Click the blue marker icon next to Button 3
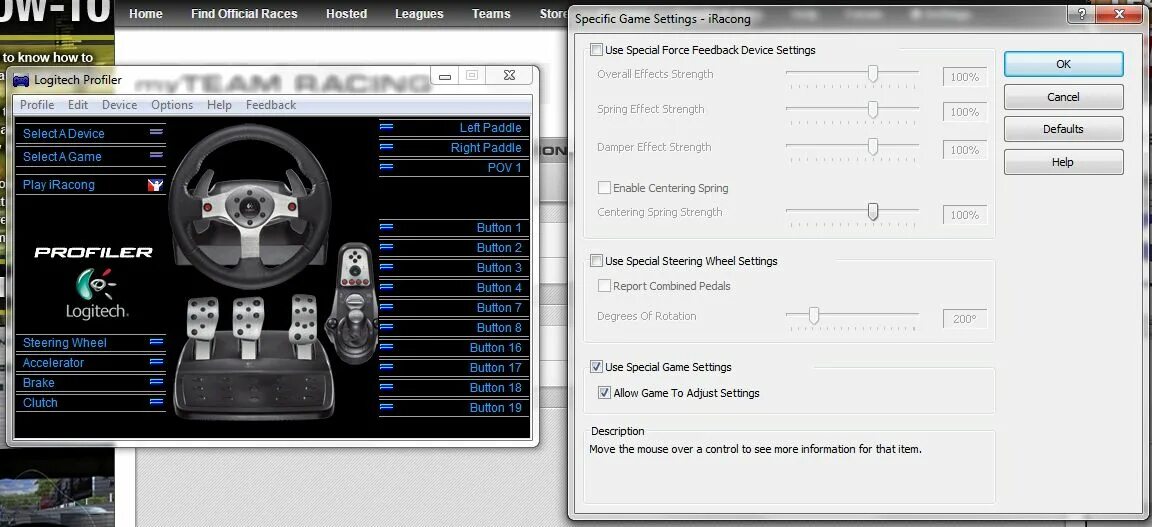1152x527 pixels. (x=386, y=267)
